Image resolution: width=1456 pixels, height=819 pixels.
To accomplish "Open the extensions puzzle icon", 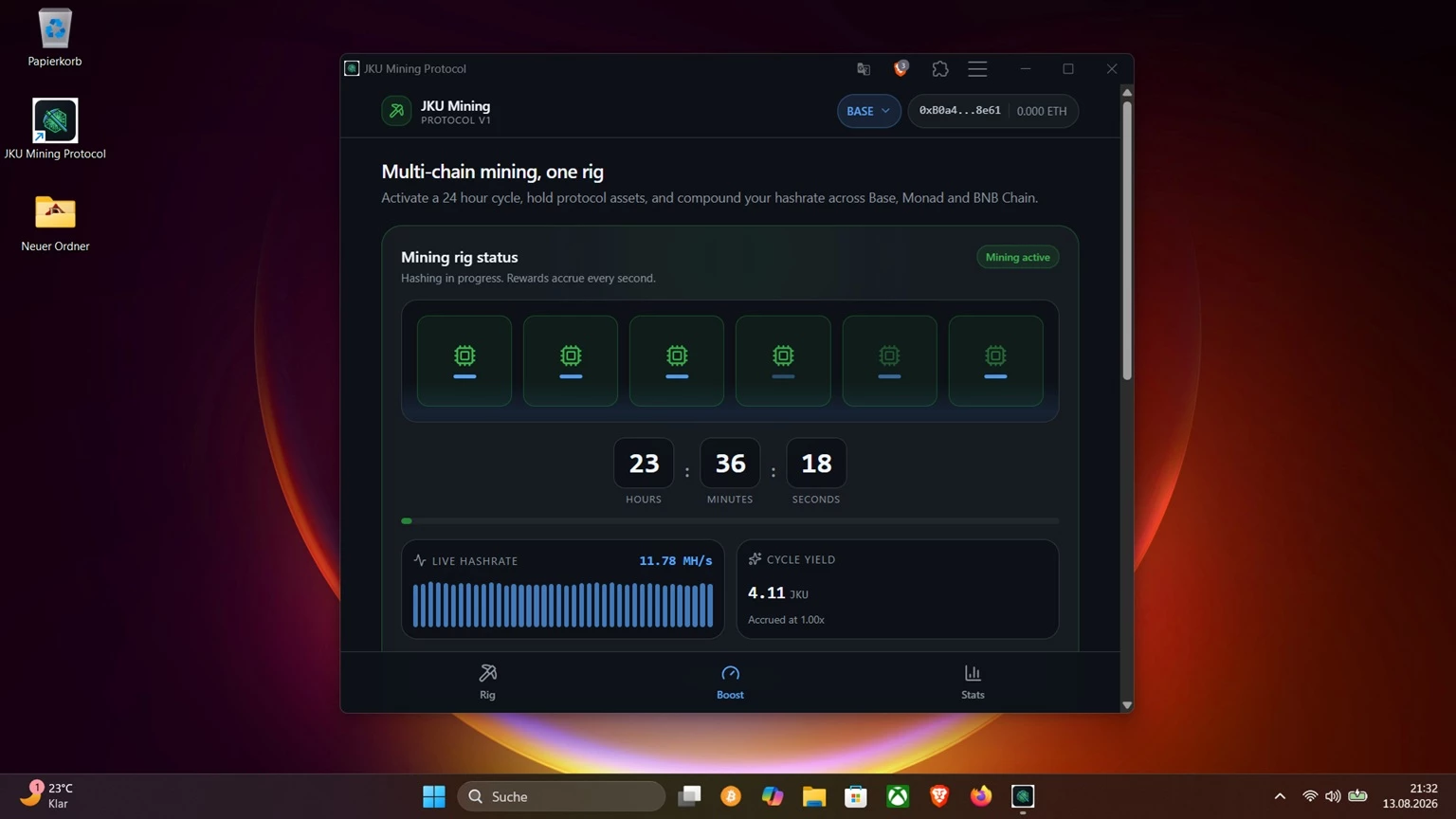I will [x=939, y=69].
